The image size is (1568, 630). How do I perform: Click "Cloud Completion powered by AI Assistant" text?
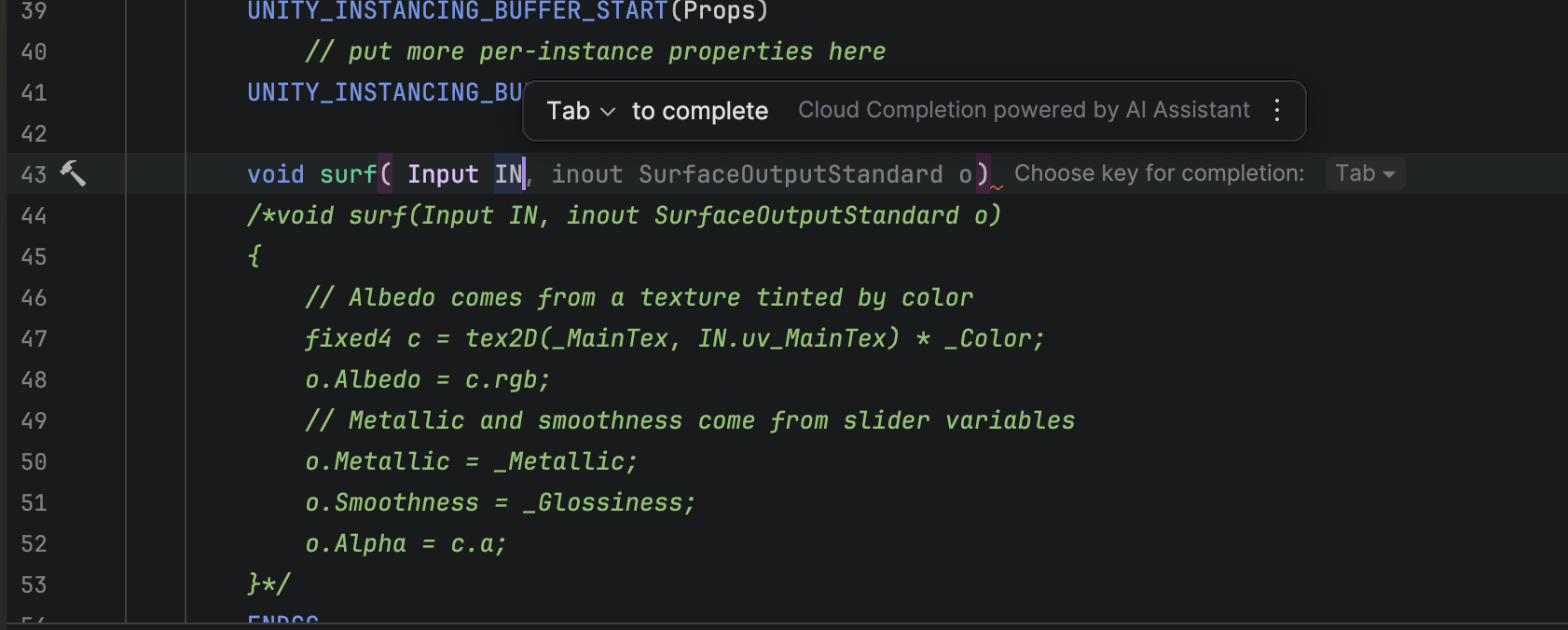pos(1023,110)
